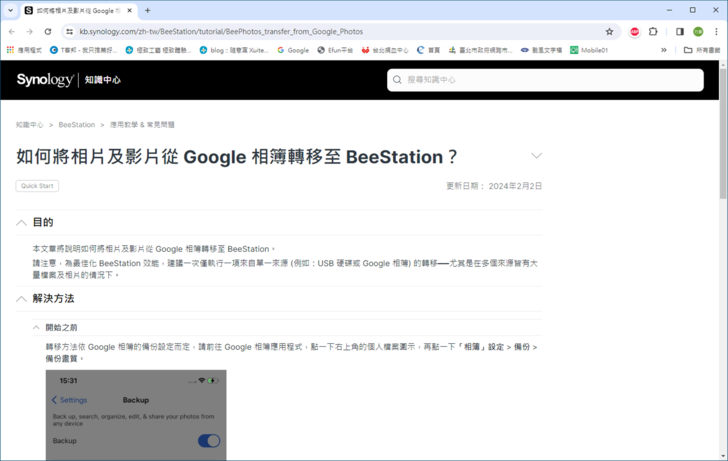Open the 藝墨文字檔 bookmark
The height and width of the screenshot is (461, 728).
541,50
